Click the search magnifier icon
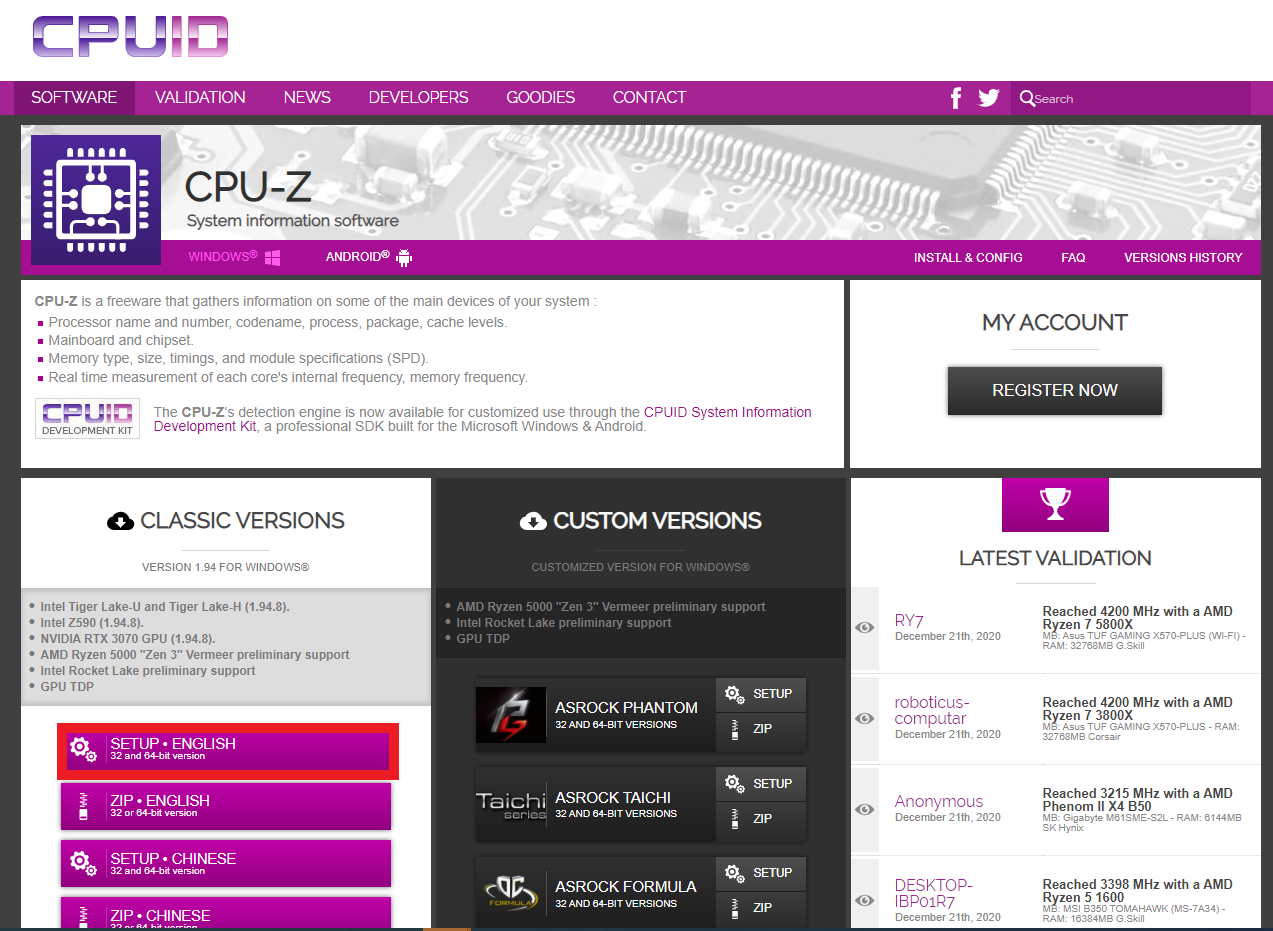 (1027, 98)
